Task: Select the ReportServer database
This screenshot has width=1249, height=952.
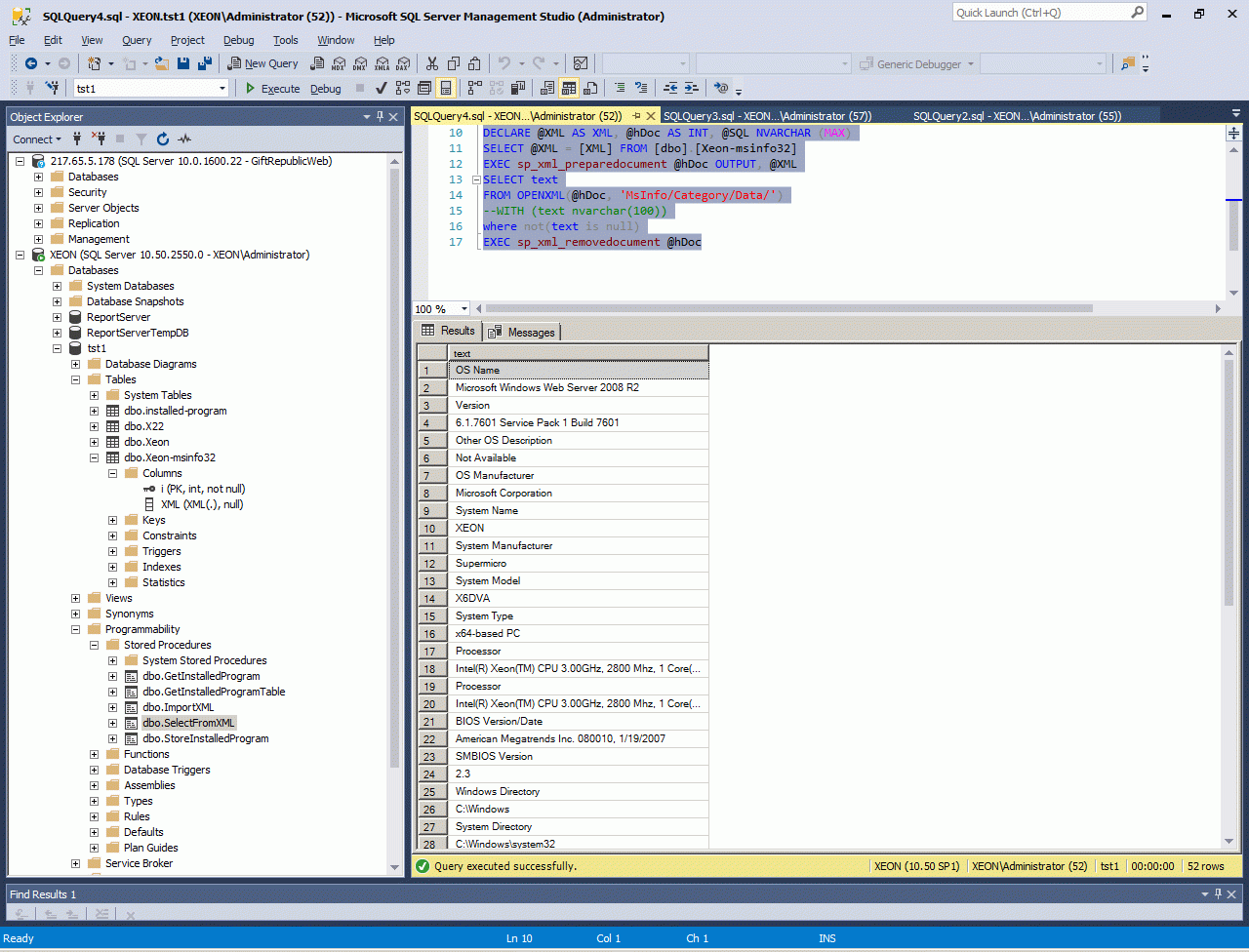Action: pyautogui.click(x=118, y=317)
